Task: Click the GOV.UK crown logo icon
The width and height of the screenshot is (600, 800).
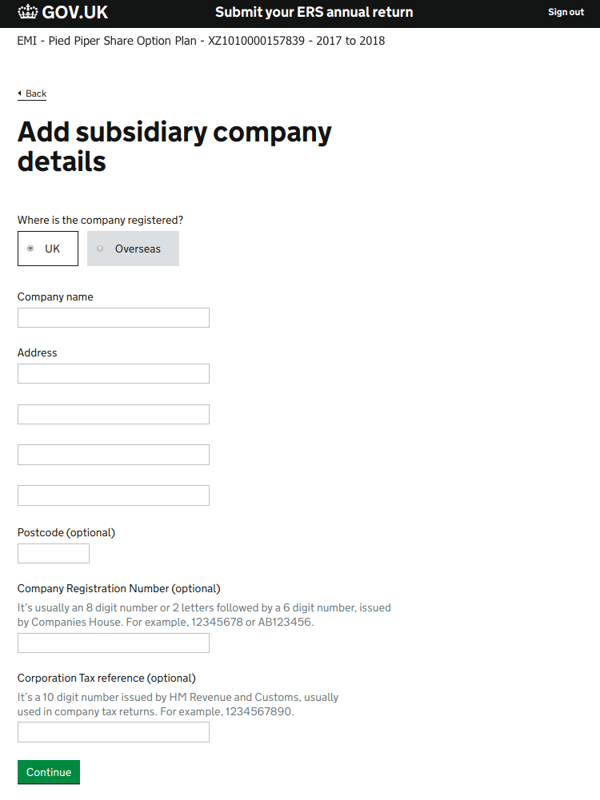Action: pos(28,12)
